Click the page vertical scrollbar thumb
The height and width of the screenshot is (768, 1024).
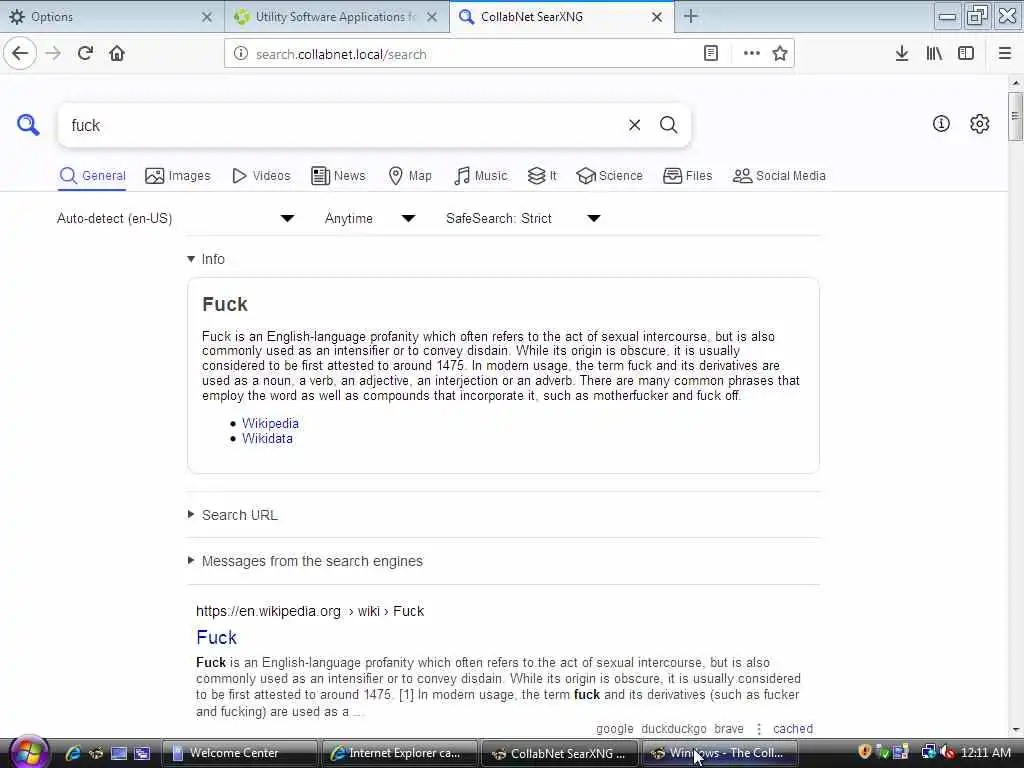1015,116
